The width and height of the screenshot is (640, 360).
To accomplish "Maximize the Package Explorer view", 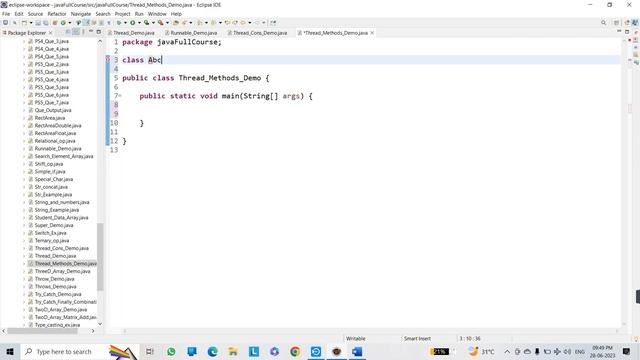I will pos(98,31).
